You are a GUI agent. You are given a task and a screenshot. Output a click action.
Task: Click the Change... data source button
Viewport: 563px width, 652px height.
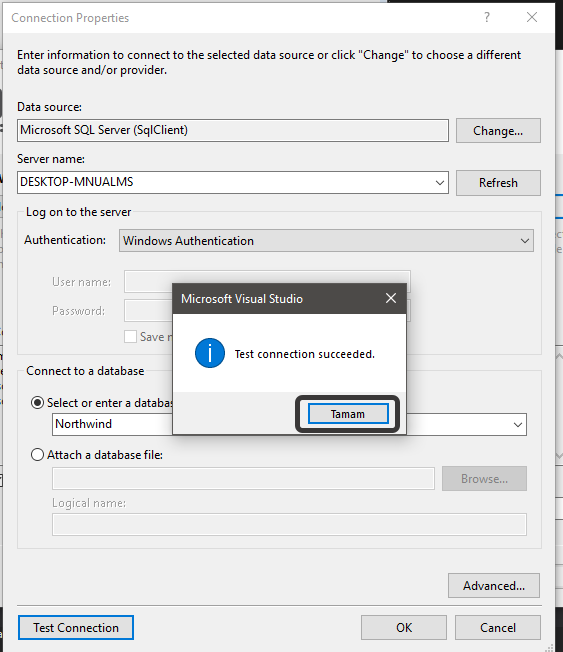point(498,131)
